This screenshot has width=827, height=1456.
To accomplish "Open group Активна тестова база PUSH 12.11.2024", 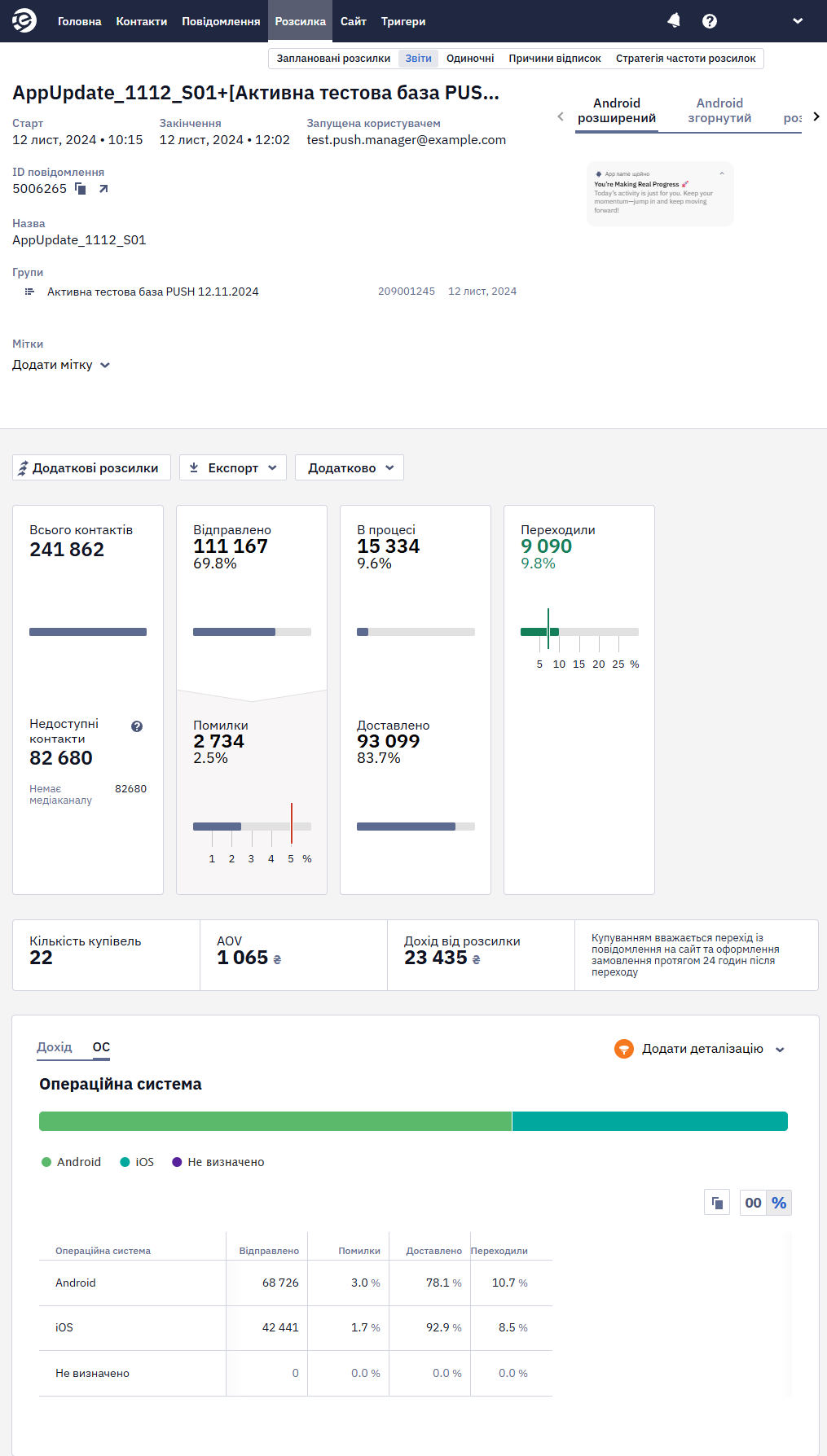I will (x=153, y=292).
